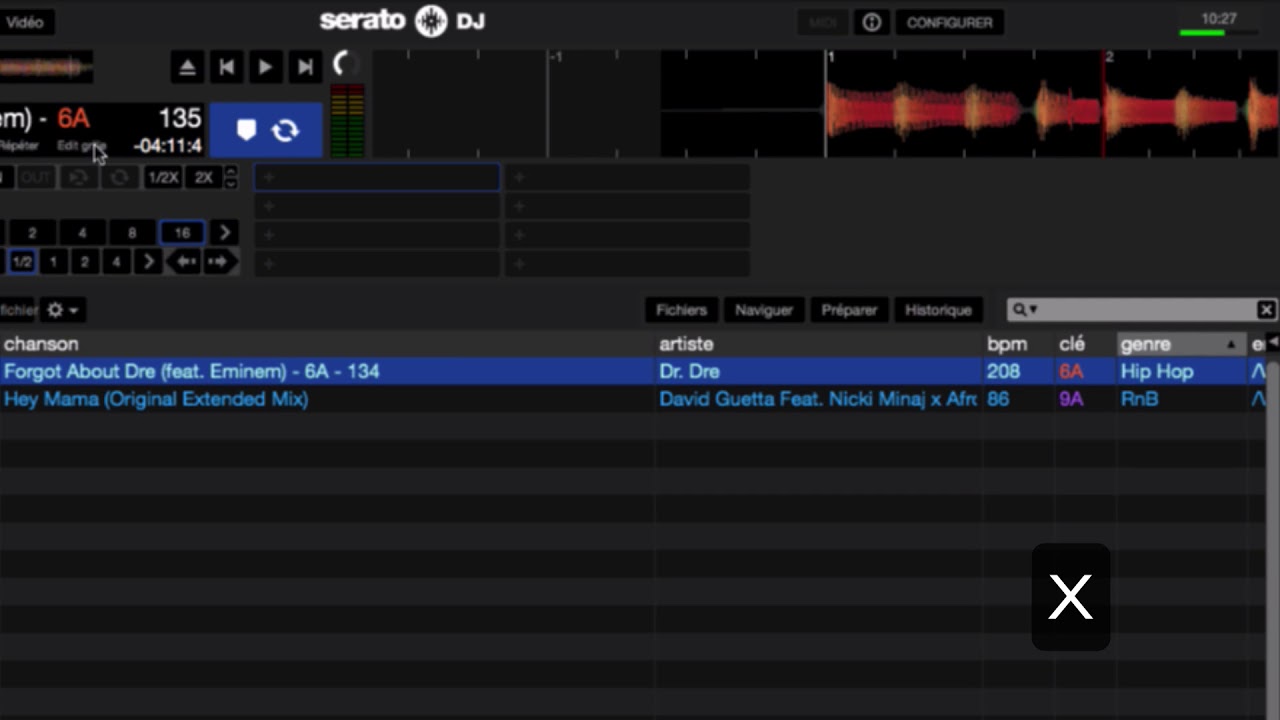Toggle the 1/2 beat button in the lower row
This screenshot has height=720, width=1280.
coord(21,262)
